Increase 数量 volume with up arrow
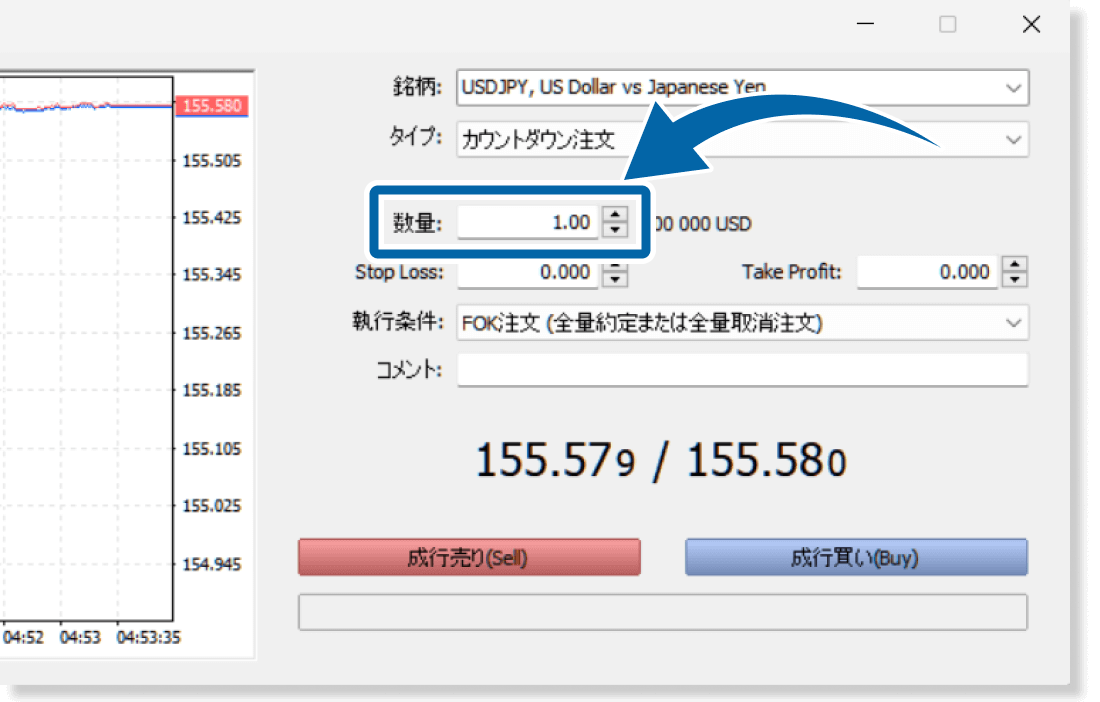 pos(615,214)
